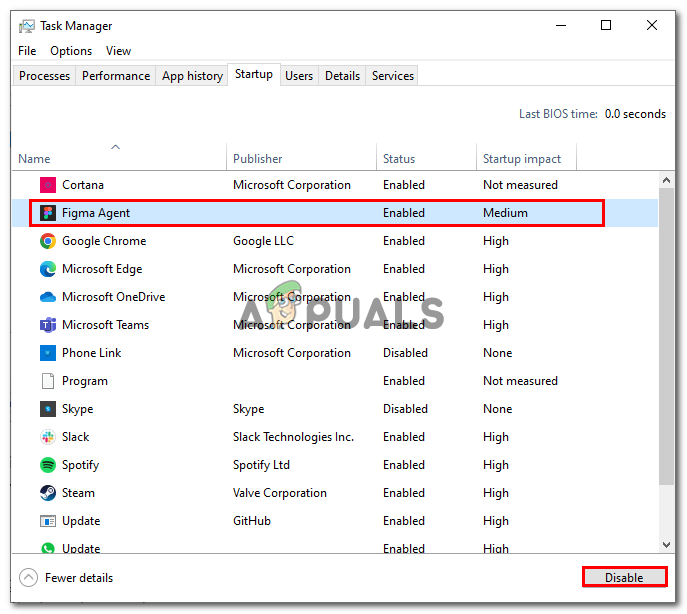Switch to the Processes tab
Image resolution: width=687 pixels, height=614 pixels.
[x=44, y=76]
